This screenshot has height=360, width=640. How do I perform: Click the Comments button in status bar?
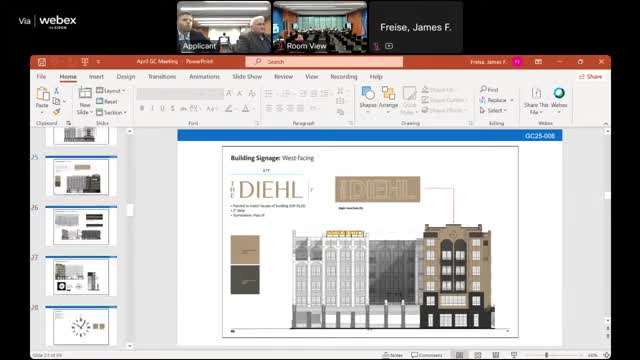[x=427, y=355]
